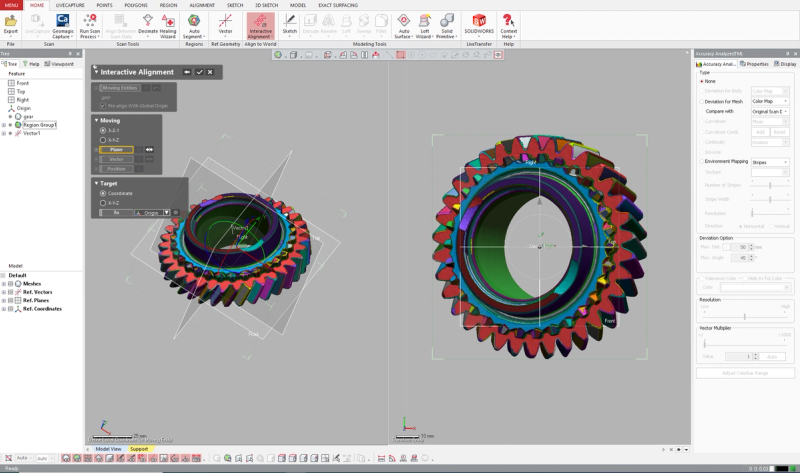Click the Geomagic Capture icon
Viewport: 800px width, 473px height.
(x=63, y=26)
